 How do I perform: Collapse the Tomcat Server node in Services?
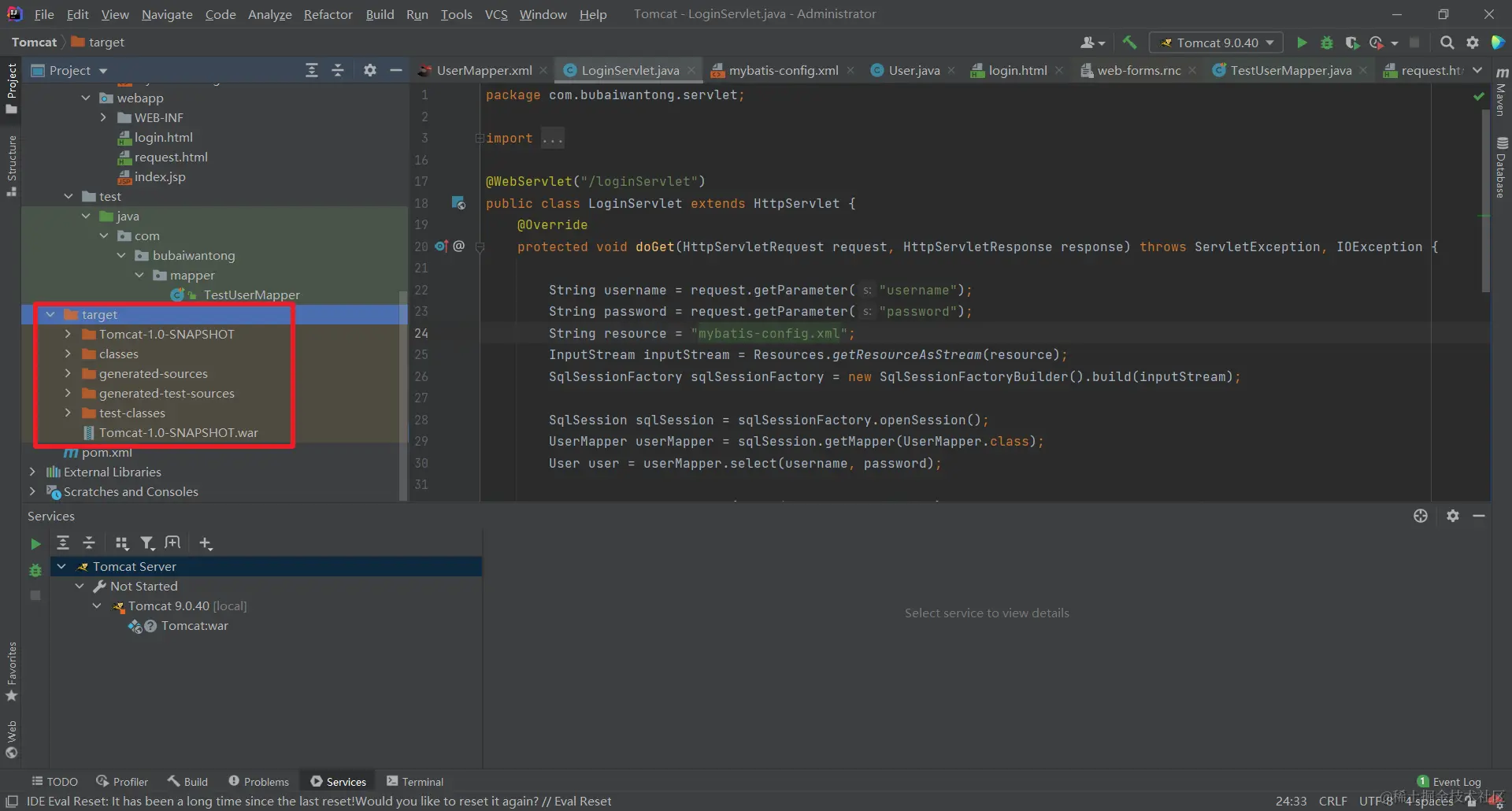[x=61, y=567]
